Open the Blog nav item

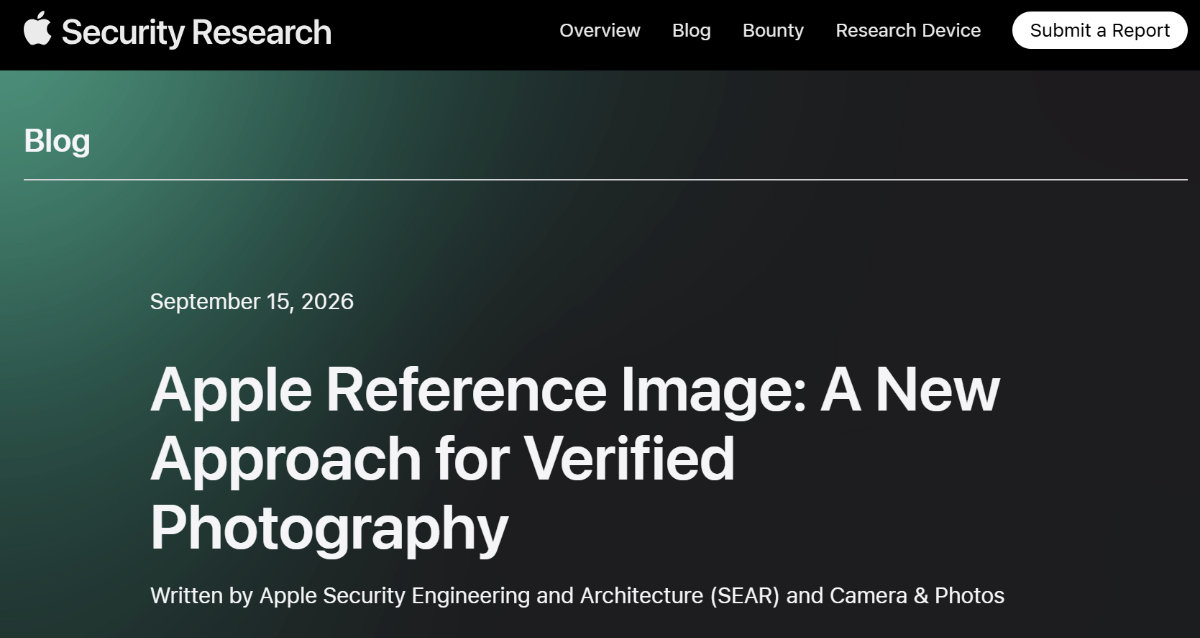(691, 30)
